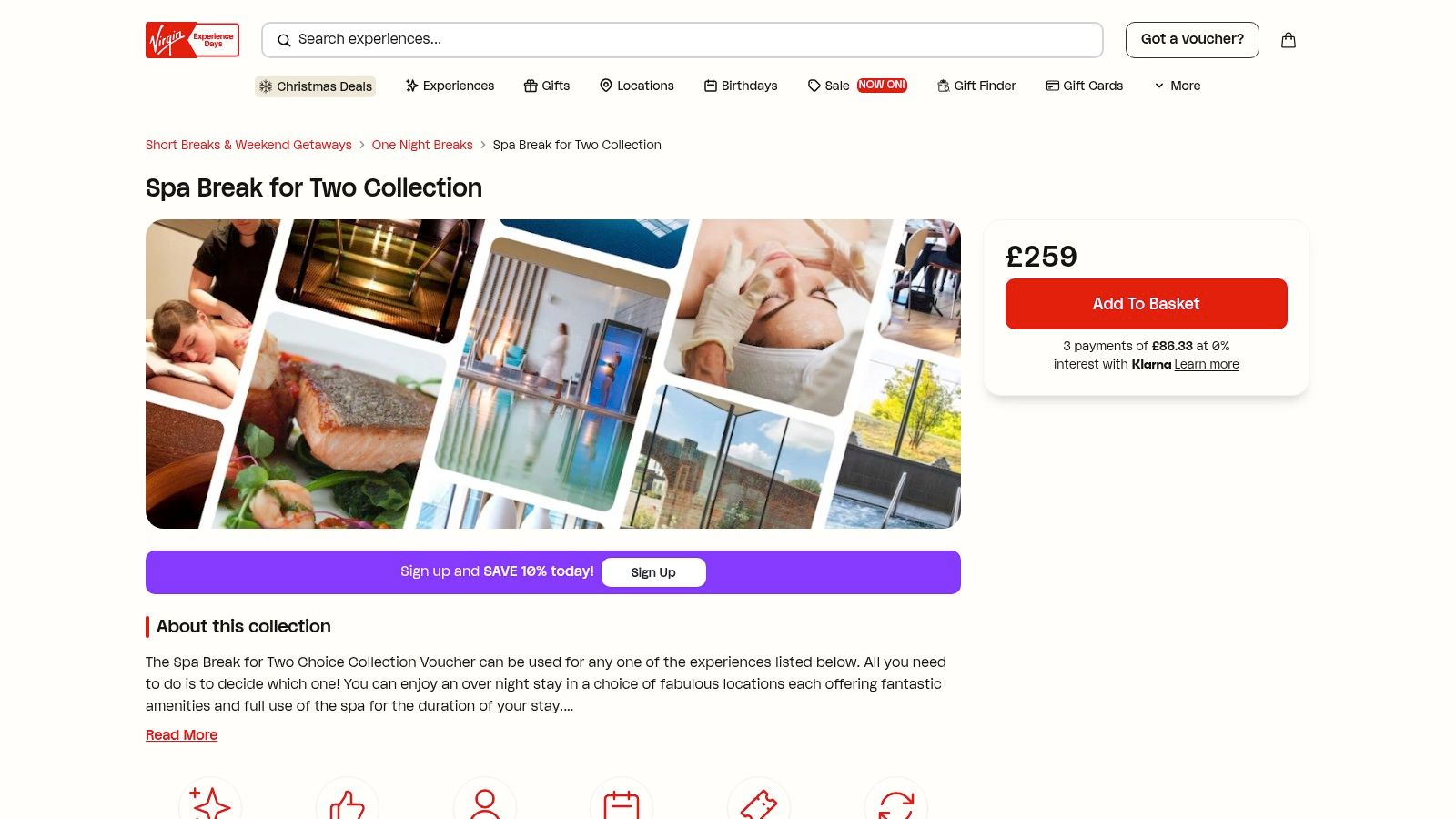The width and height of the screenshot is (1456, 819).
Task: Open the Experiences menu item
Action: pos(450,86)
